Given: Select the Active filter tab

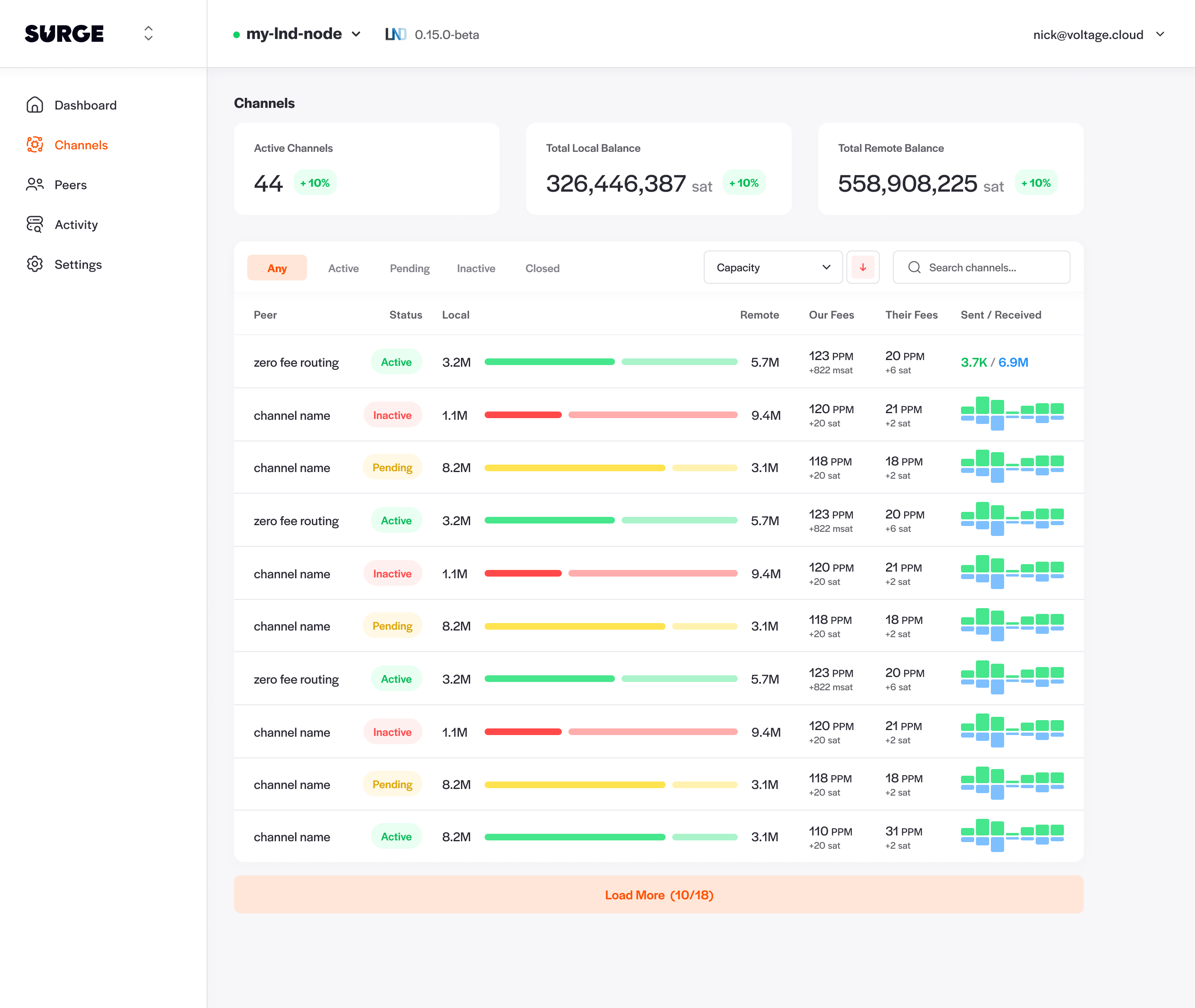Looking at the screenshot, I should 343,268.
